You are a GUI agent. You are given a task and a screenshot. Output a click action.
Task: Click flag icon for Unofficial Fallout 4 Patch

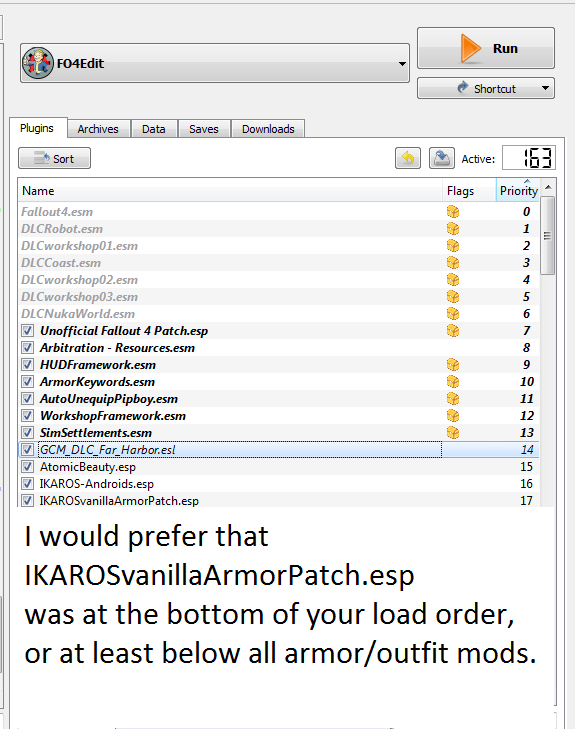[x=453, y=331]
